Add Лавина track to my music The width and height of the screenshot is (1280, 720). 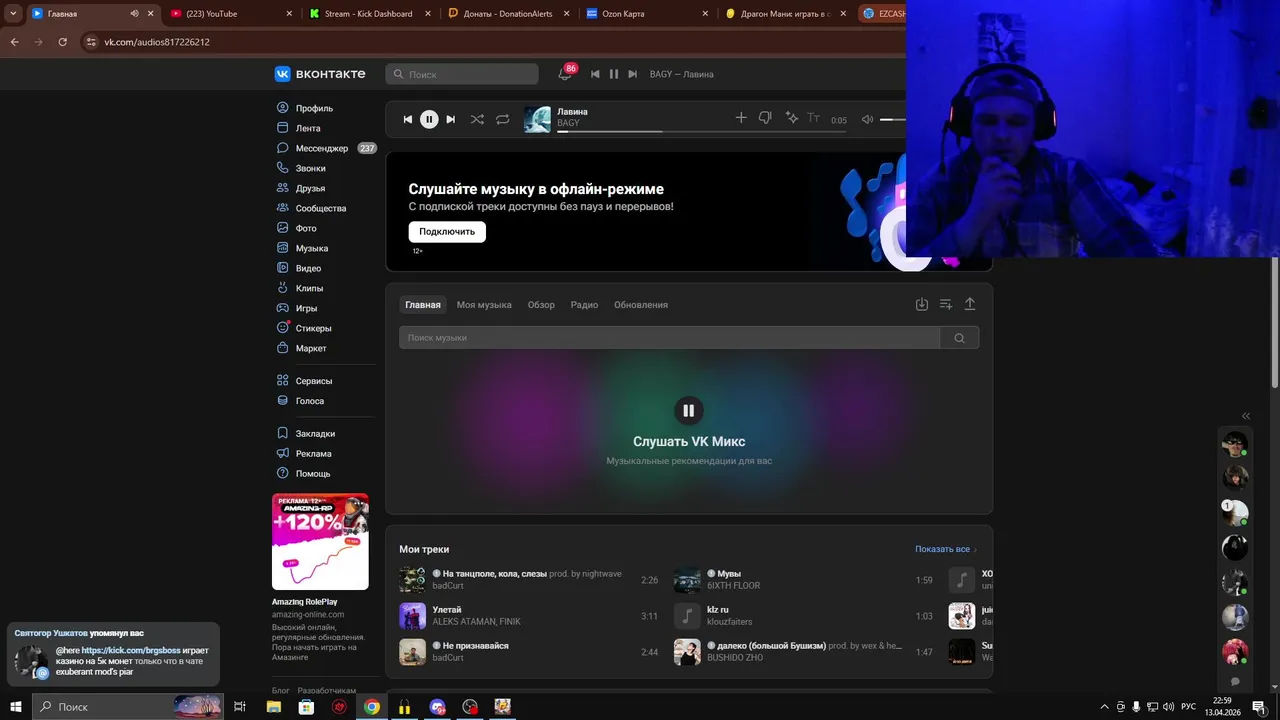741,118
